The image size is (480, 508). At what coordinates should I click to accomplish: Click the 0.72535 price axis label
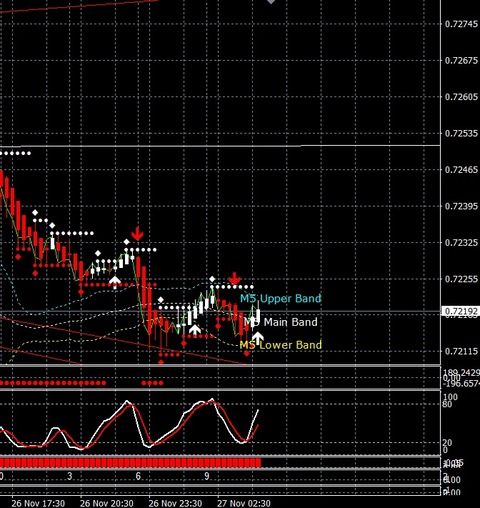point(461,134)
